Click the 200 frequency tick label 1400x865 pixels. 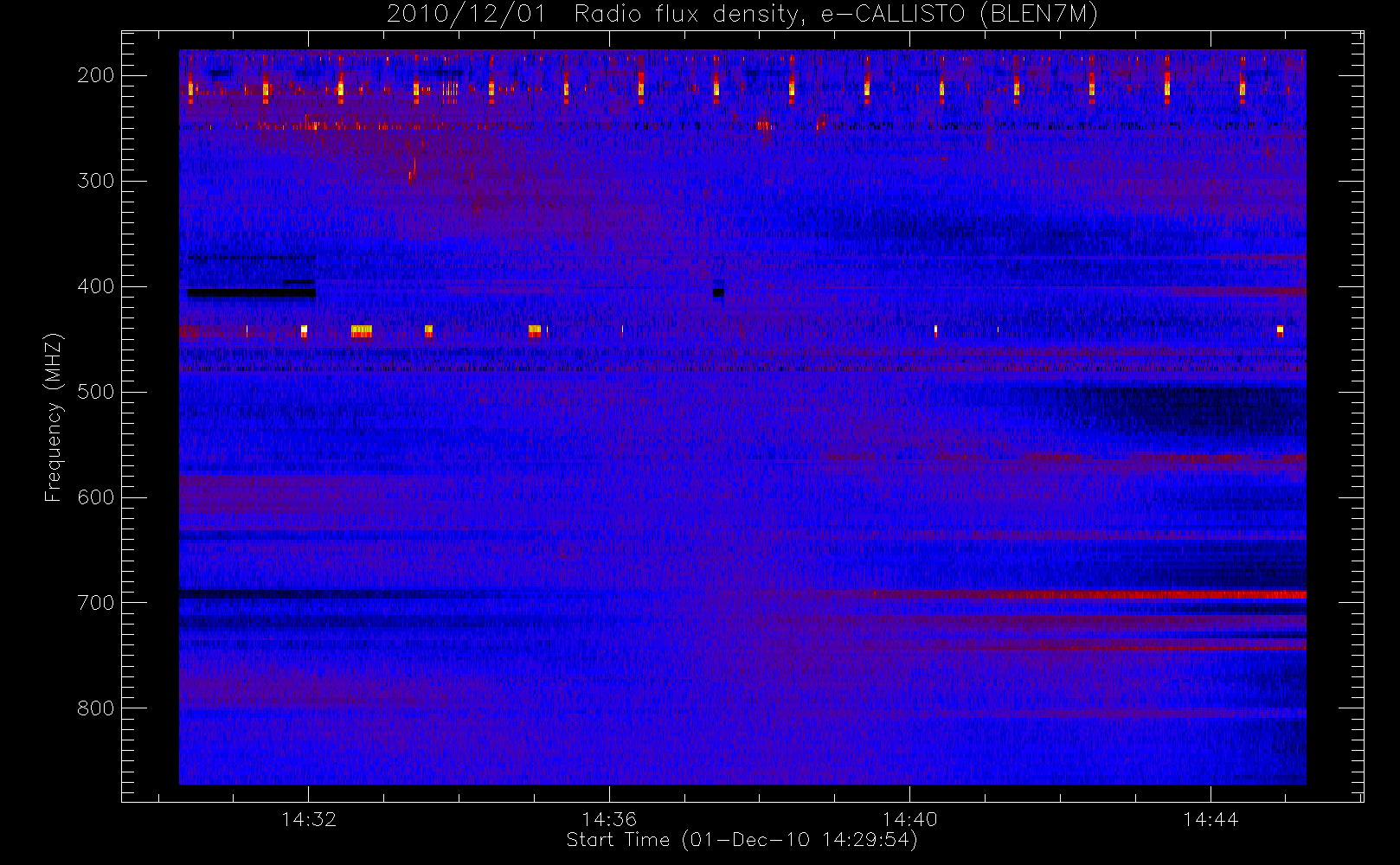click(96, 75)
